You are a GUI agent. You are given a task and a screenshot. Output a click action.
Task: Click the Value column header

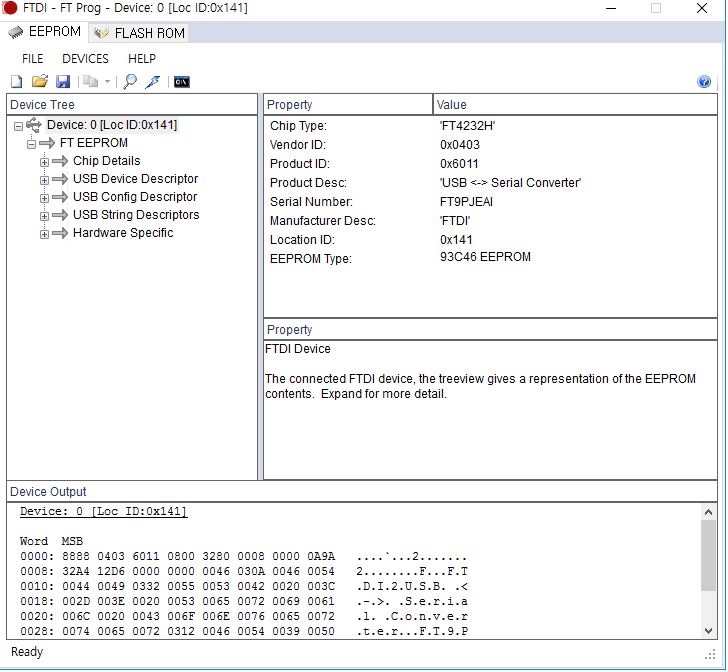(575, 104)
